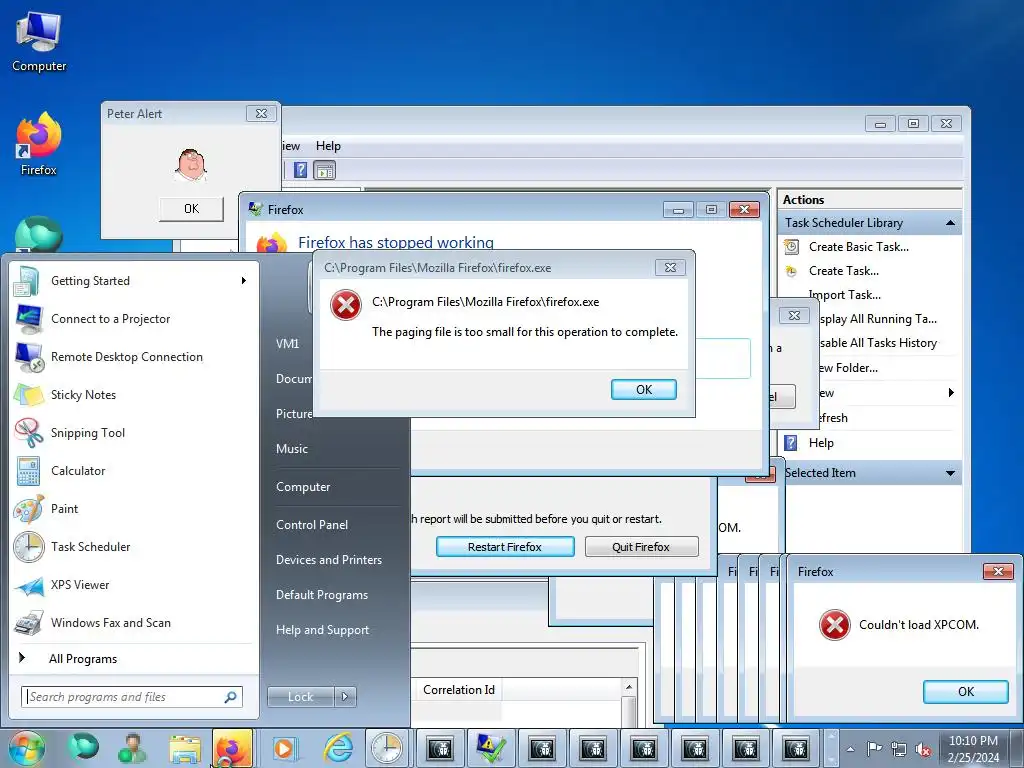1024x768 pixels.
Task: Click the Task Scheduler icon in Start menu
Action: point(29,547)
